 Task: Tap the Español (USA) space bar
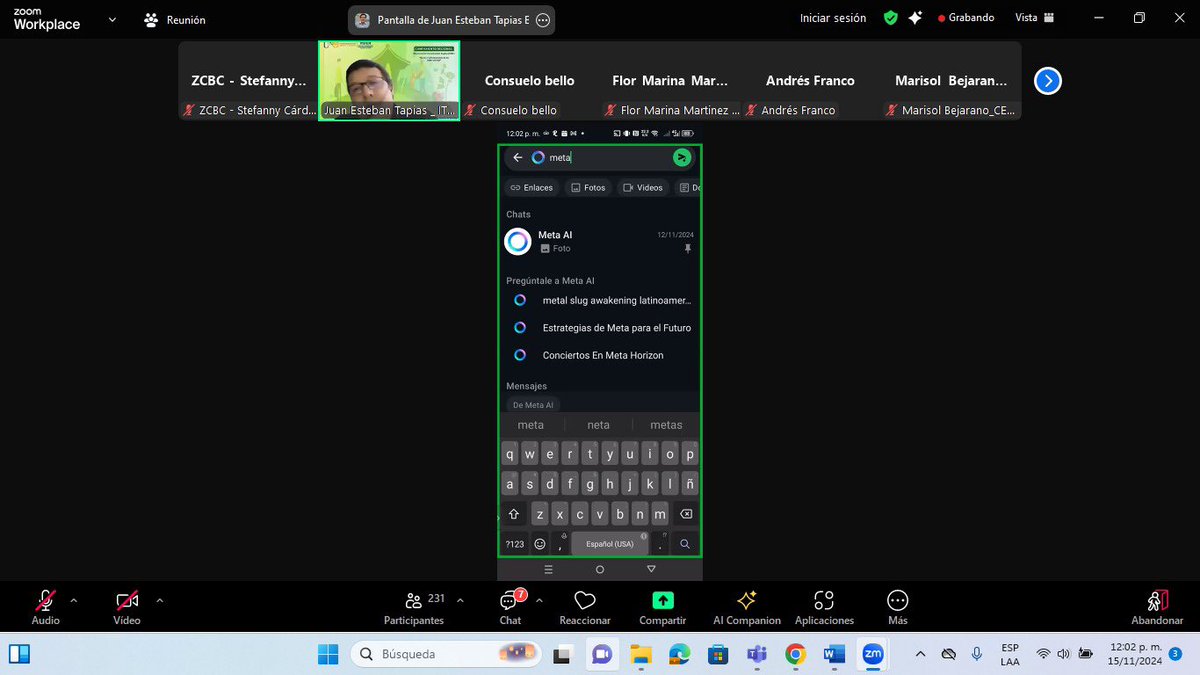pos(610,544)
